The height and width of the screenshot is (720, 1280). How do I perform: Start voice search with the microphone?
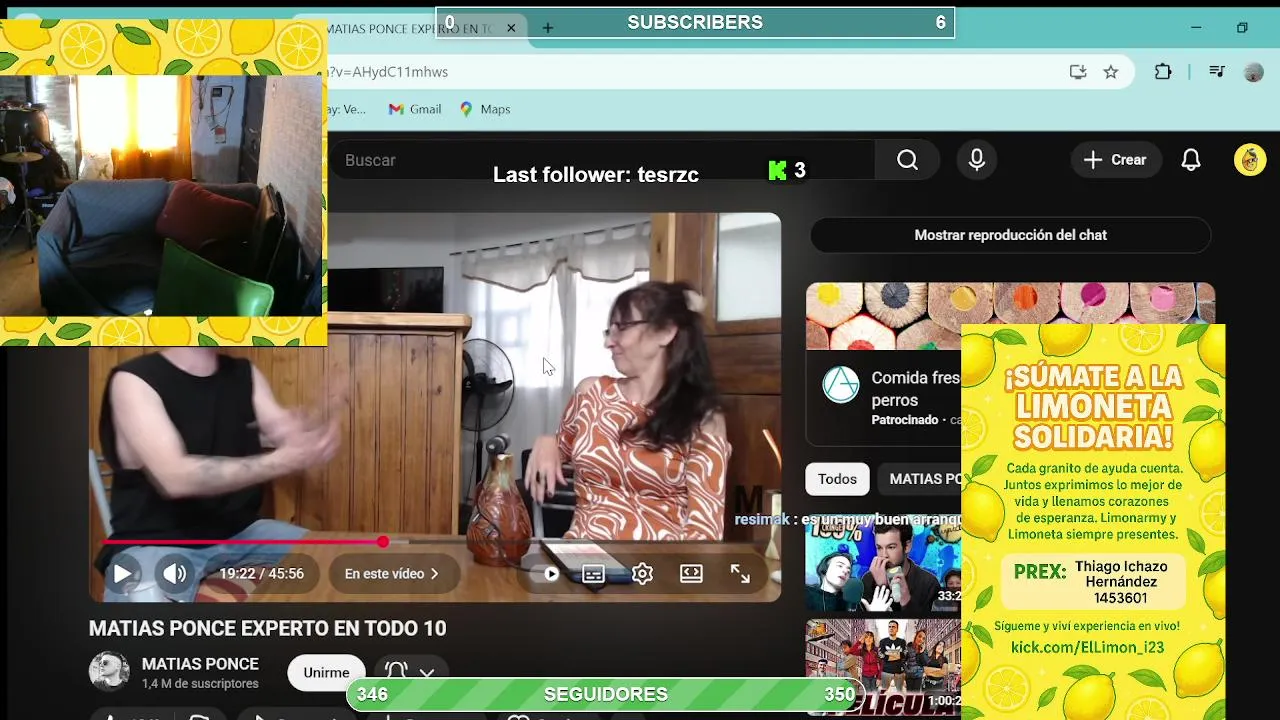pyautogui.click(x=977, y=160)
